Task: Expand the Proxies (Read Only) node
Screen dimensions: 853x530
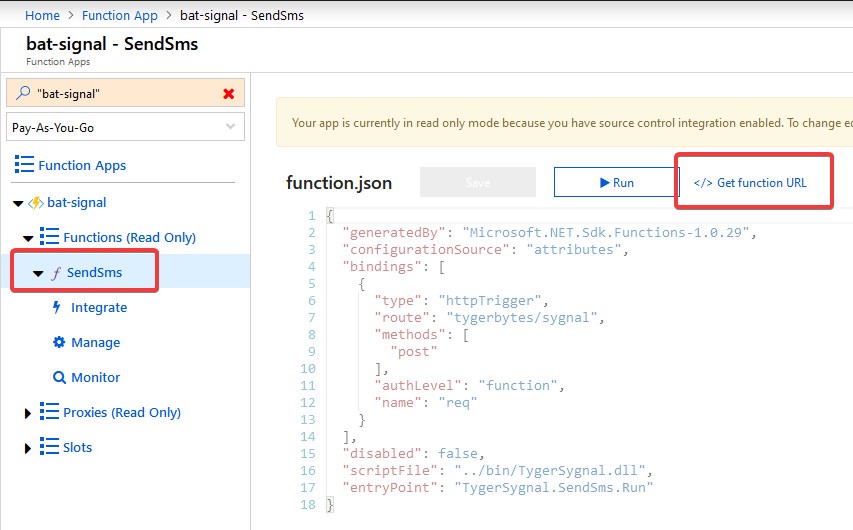Action: [x=28, y=413]
